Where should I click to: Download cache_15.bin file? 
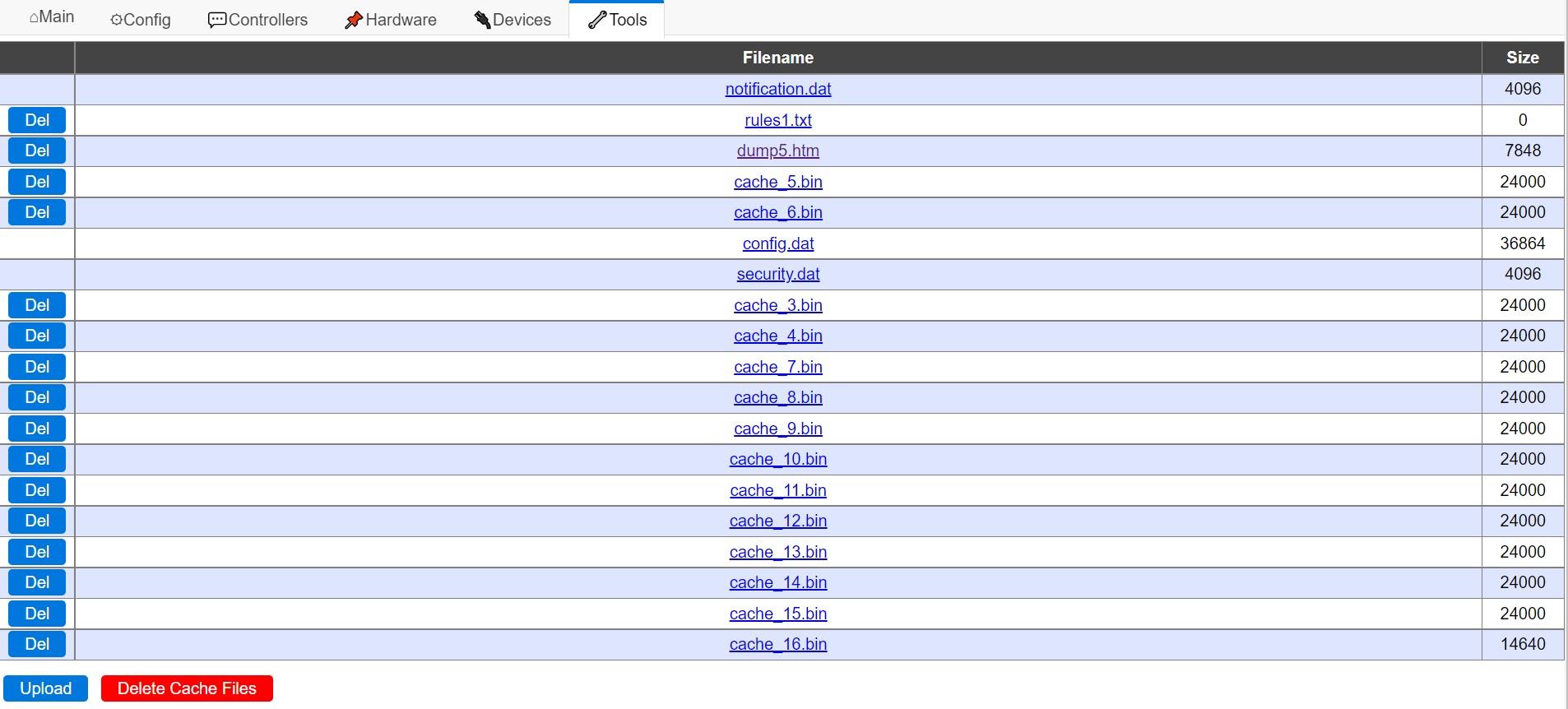[778, 614]
